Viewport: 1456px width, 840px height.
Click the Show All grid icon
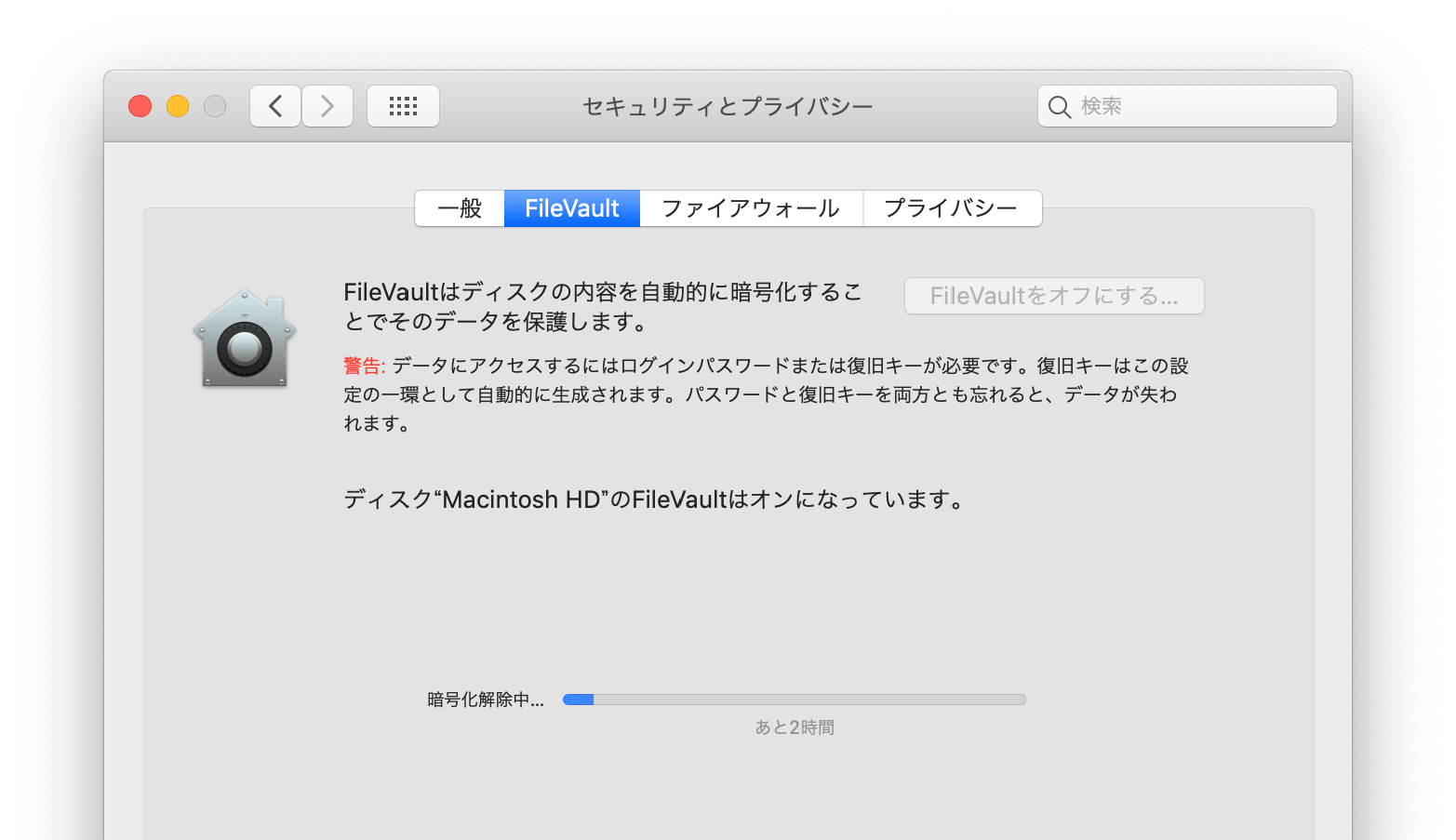tap(403, 105)
